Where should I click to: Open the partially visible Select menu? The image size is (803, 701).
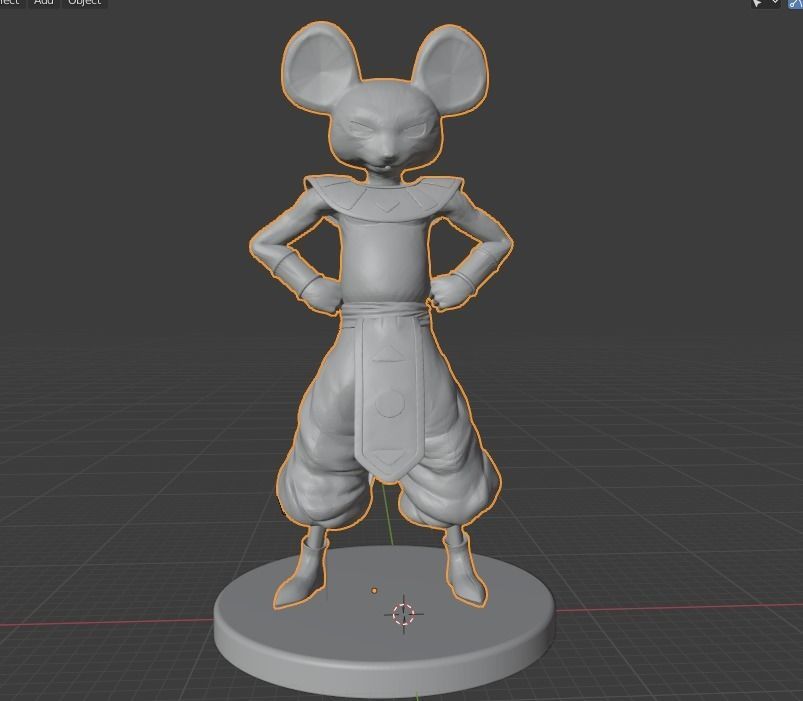coord(10,2)
